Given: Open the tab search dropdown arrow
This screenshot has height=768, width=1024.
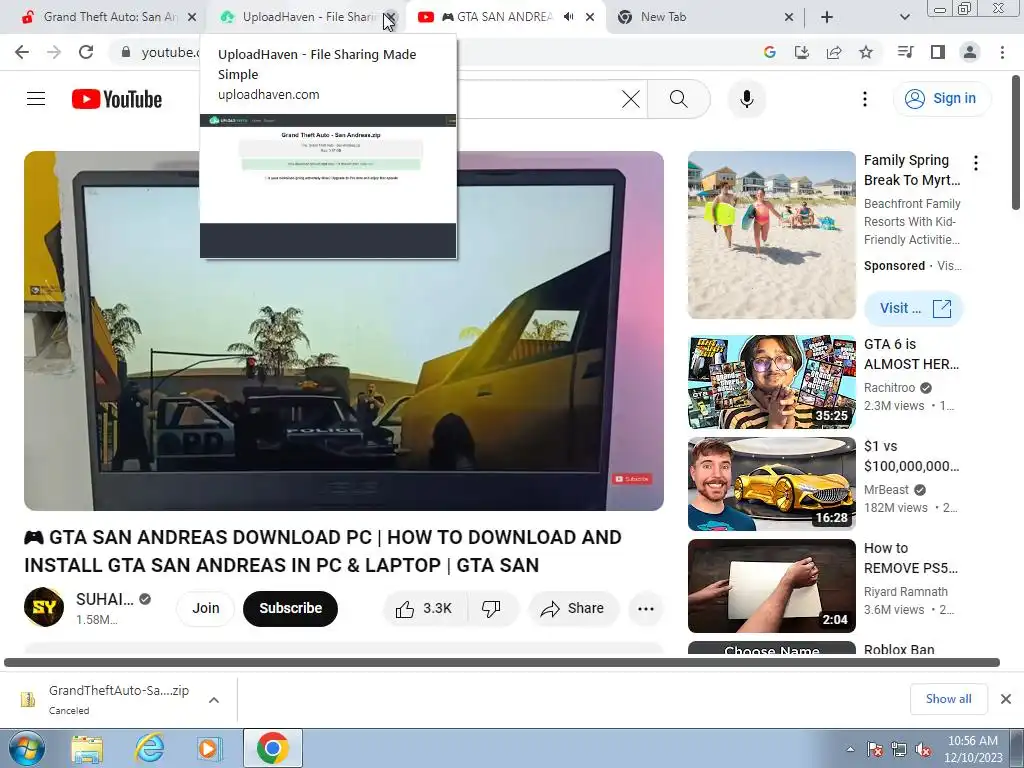Looking at the screenshot, I should coord(904,17).
